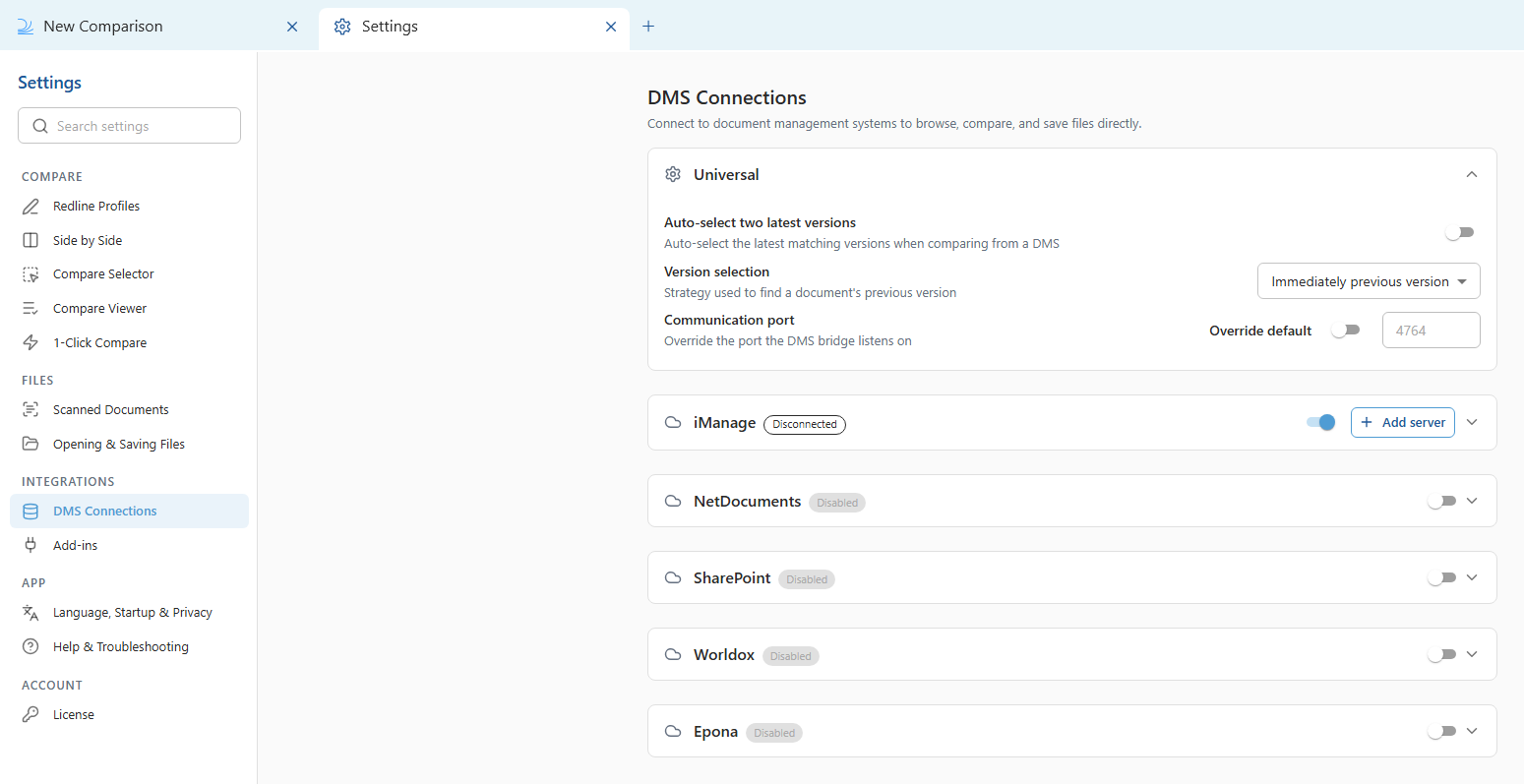Click the Help question mark icon

click(x=30, y=646)
